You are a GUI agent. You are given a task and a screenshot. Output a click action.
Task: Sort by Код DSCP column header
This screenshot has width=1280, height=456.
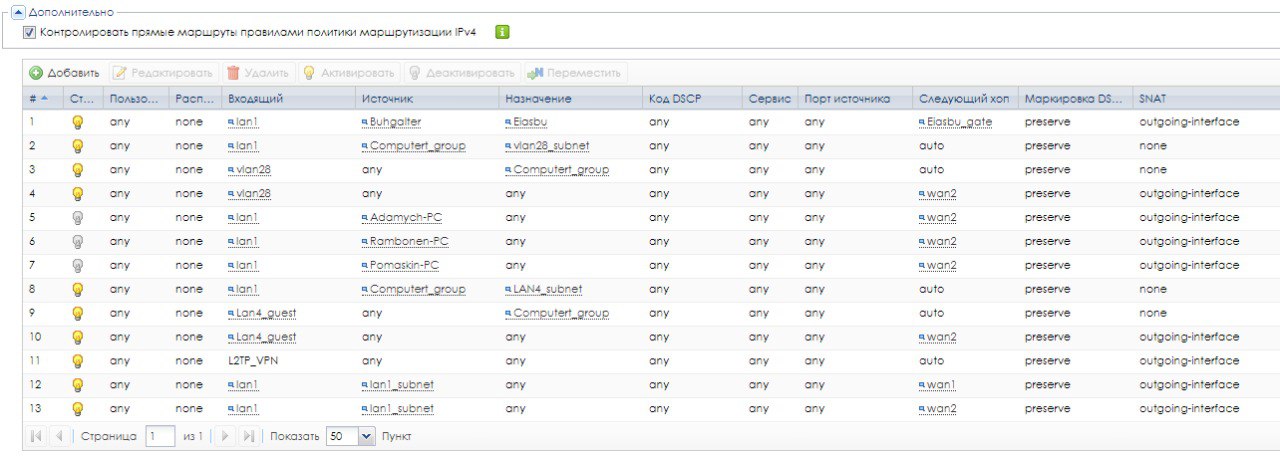[x=692, y=99]
